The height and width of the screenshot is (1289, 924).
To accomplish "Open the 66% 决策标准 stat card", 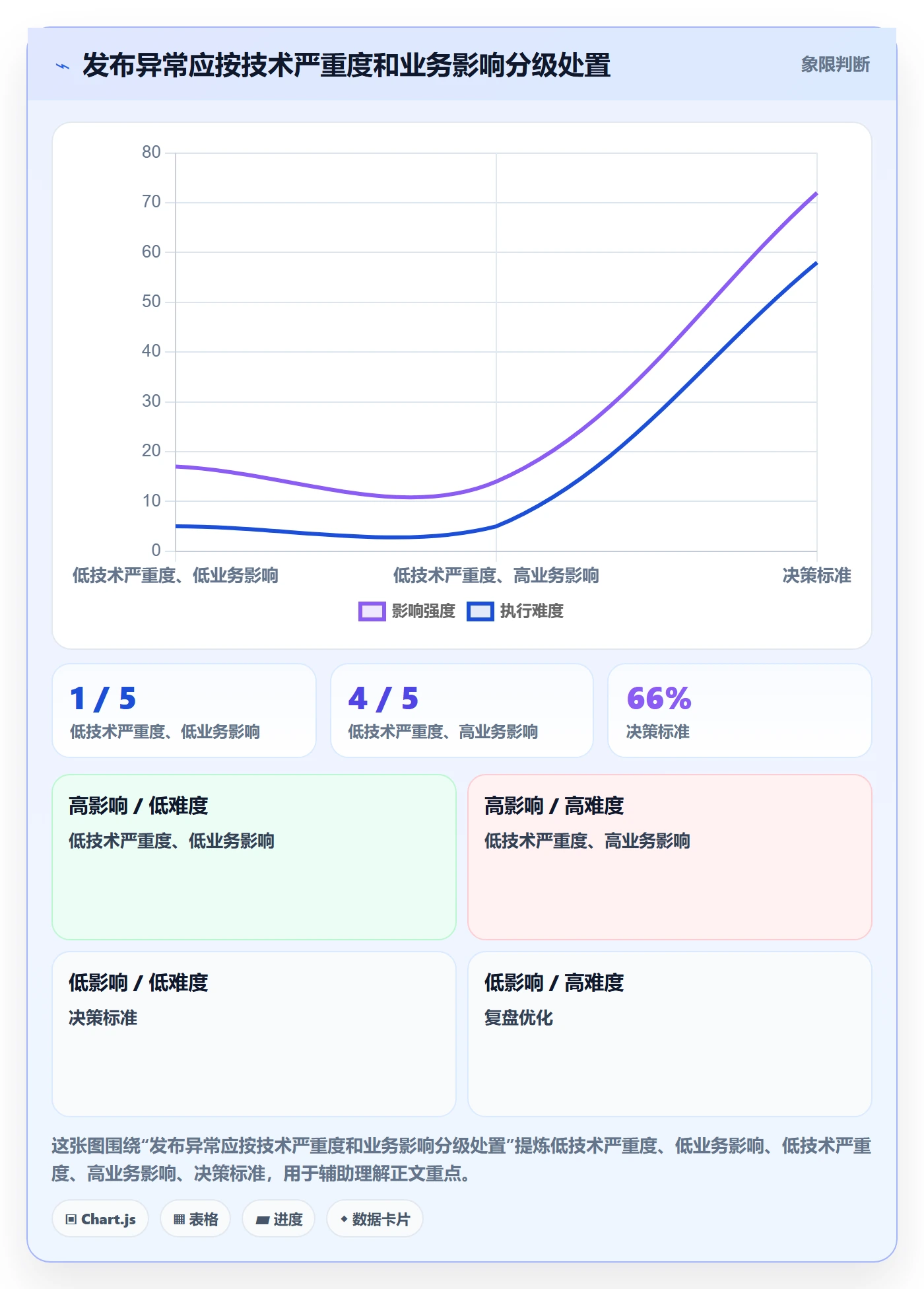I will pos(740,711).
